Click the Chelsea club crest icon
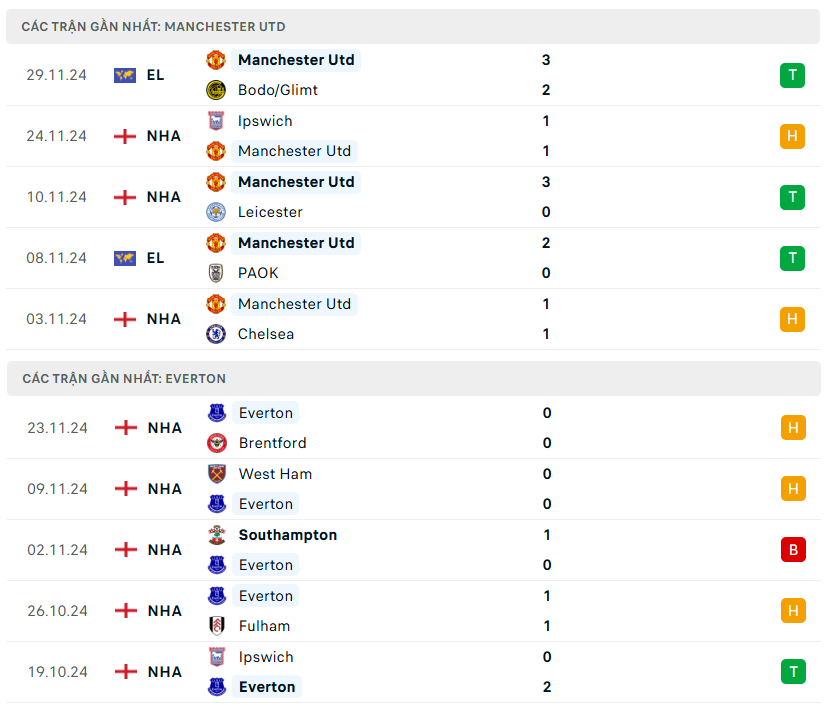 coord(216,334)
